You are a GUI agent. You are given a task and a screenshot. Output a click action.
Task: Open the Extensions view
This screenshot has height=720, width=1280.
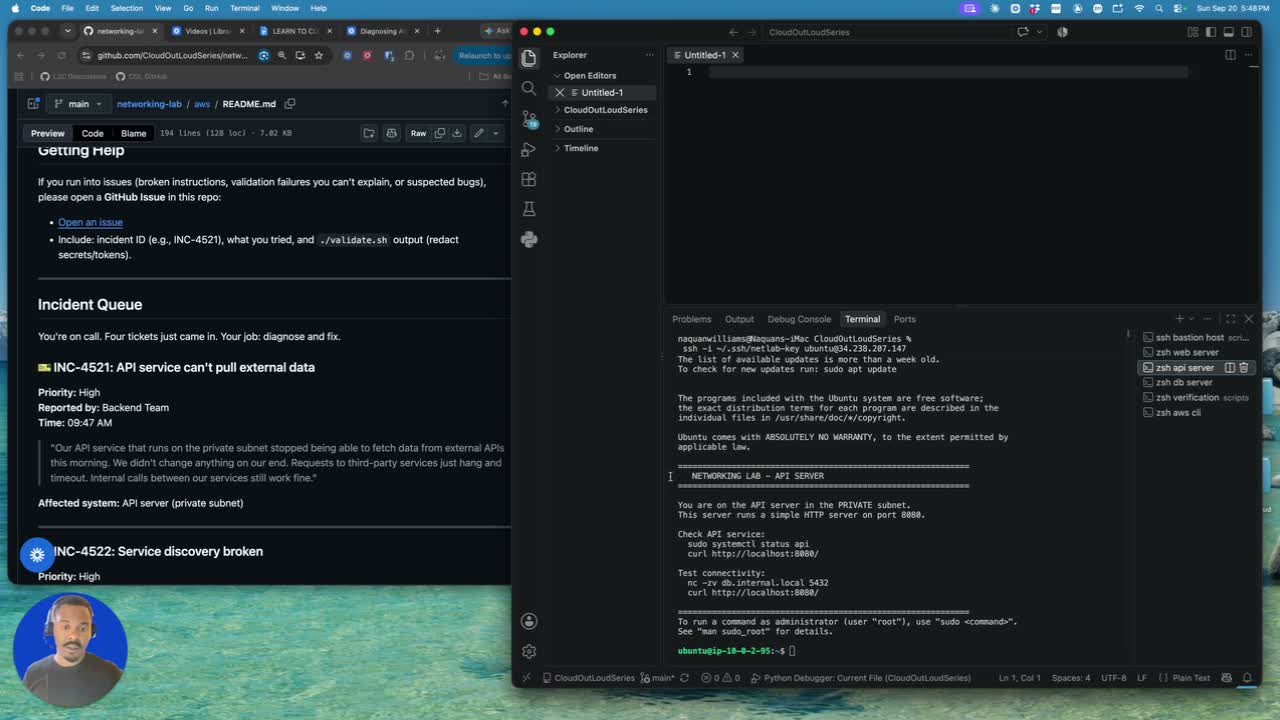pos(529,179)
